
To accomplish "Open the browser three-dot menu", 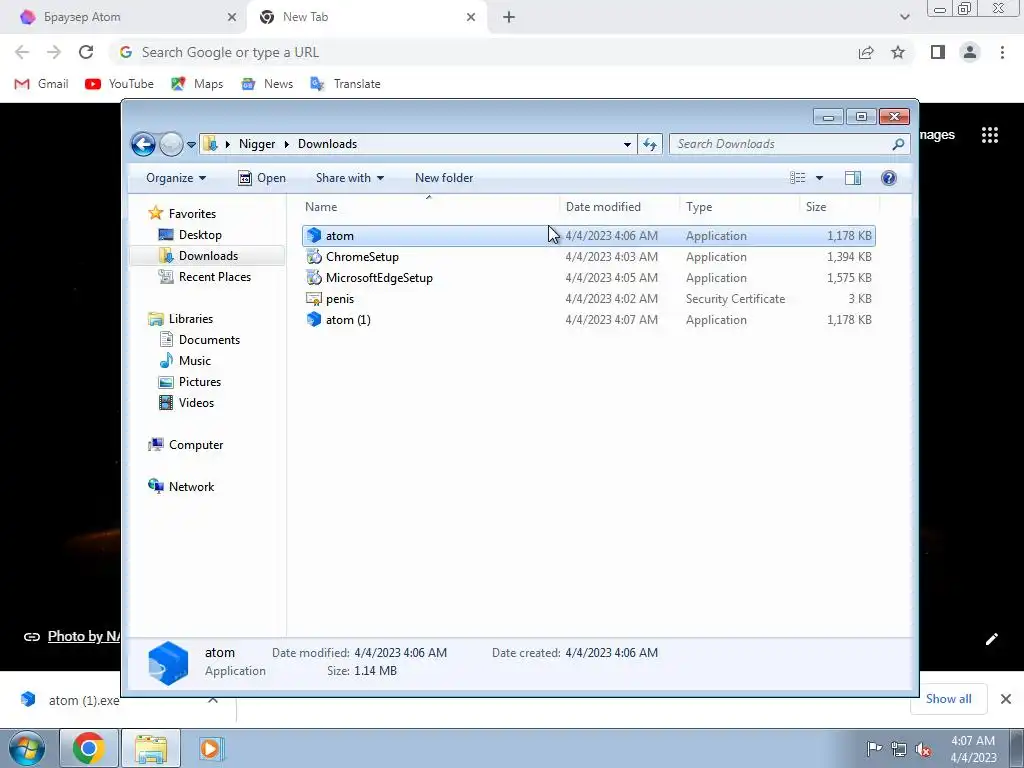I will pyautogui.click(x=1002, y=52).
